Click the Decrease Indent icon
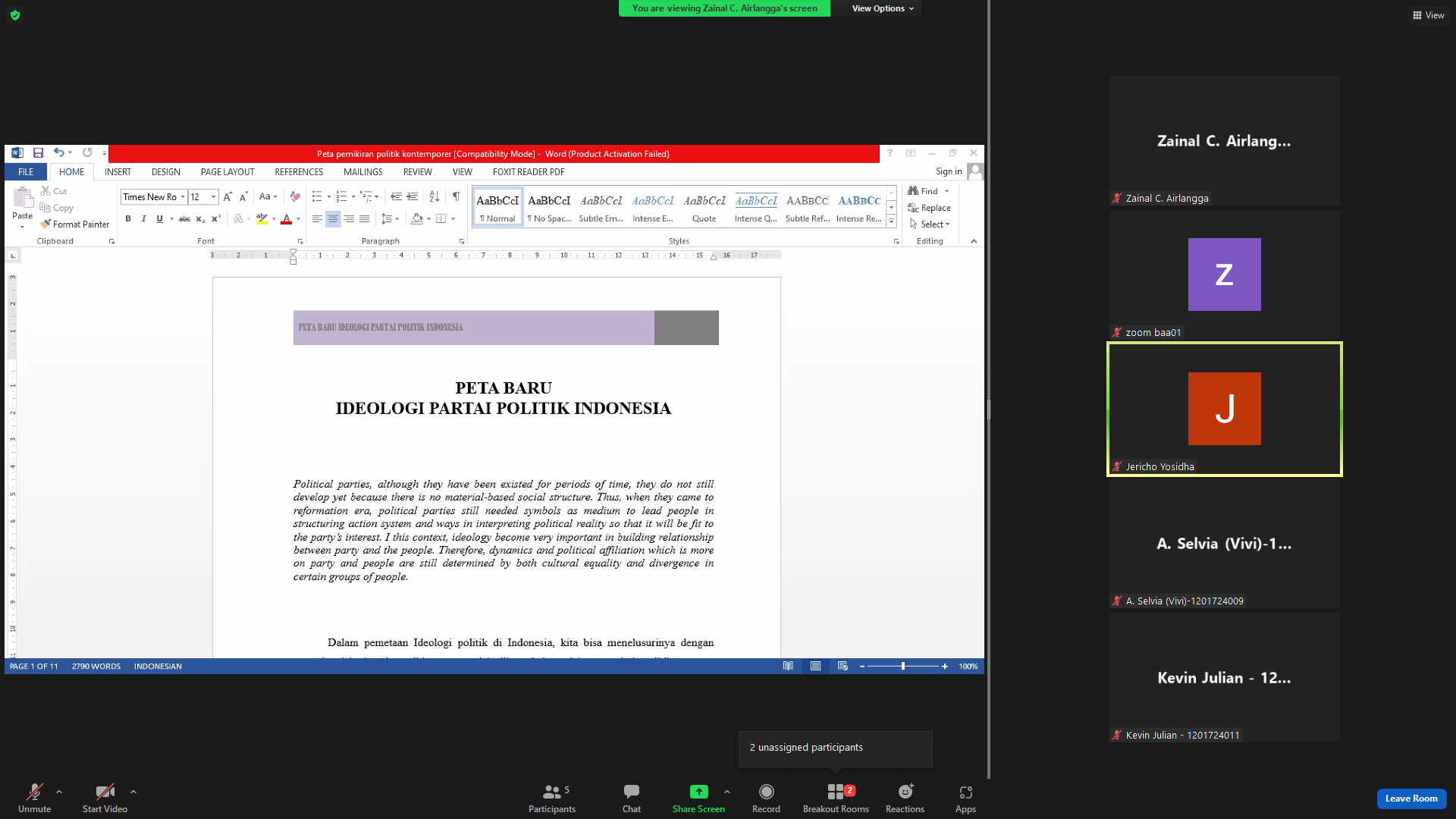The height and width of the screenshot is (819, 1456). (x=396, y=197)
